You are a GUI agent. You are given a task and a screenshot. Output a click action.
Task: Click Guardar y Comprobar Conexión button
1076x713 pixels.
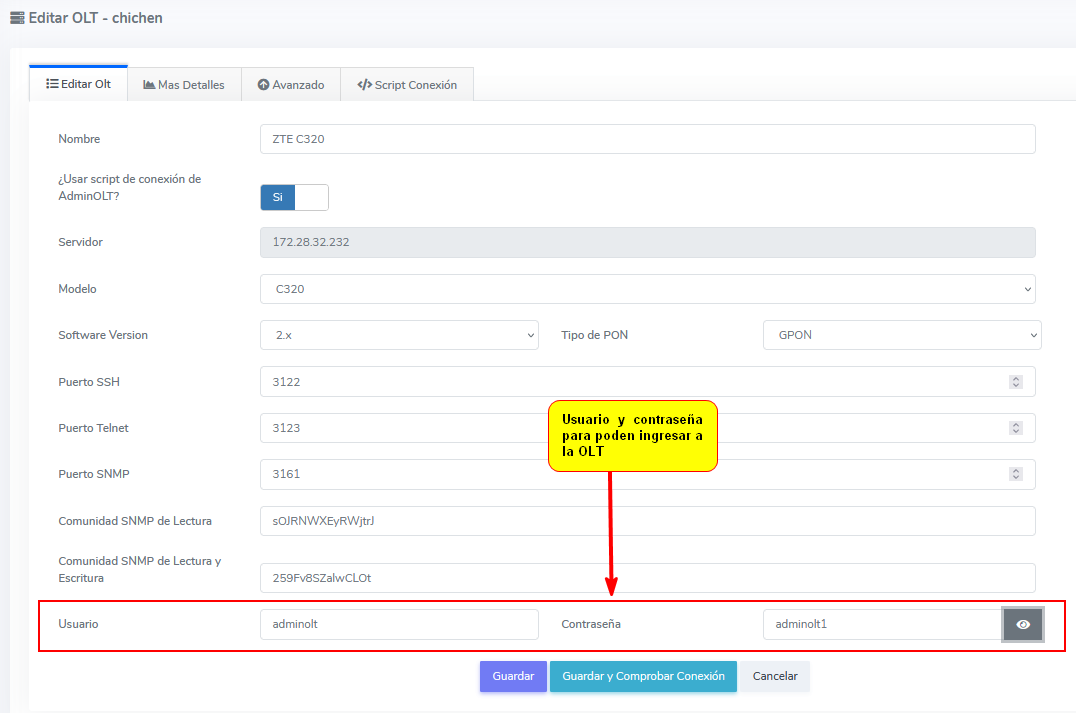643,676
